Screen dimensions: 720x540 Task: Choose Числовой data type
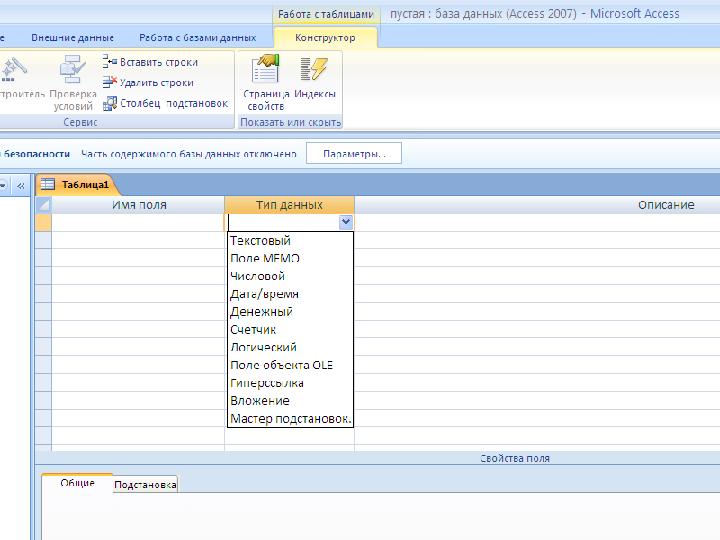coord(290,276)
